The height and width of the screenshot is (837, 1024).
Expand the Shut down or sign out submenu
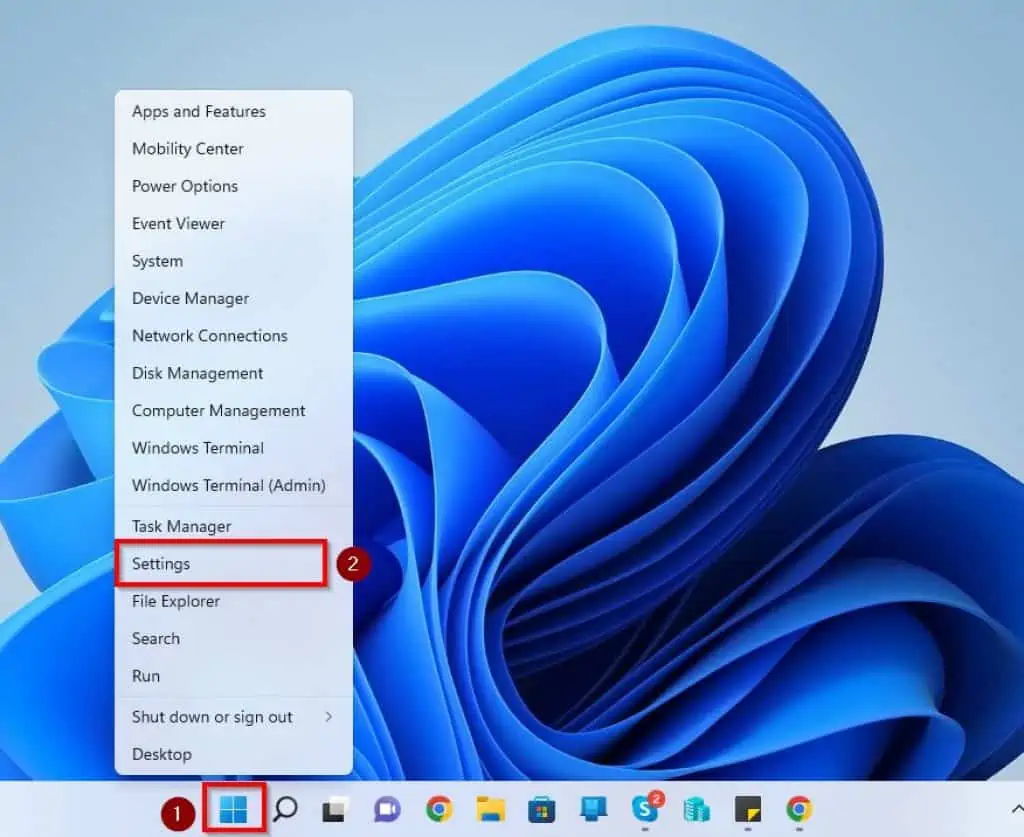(212, 716)
